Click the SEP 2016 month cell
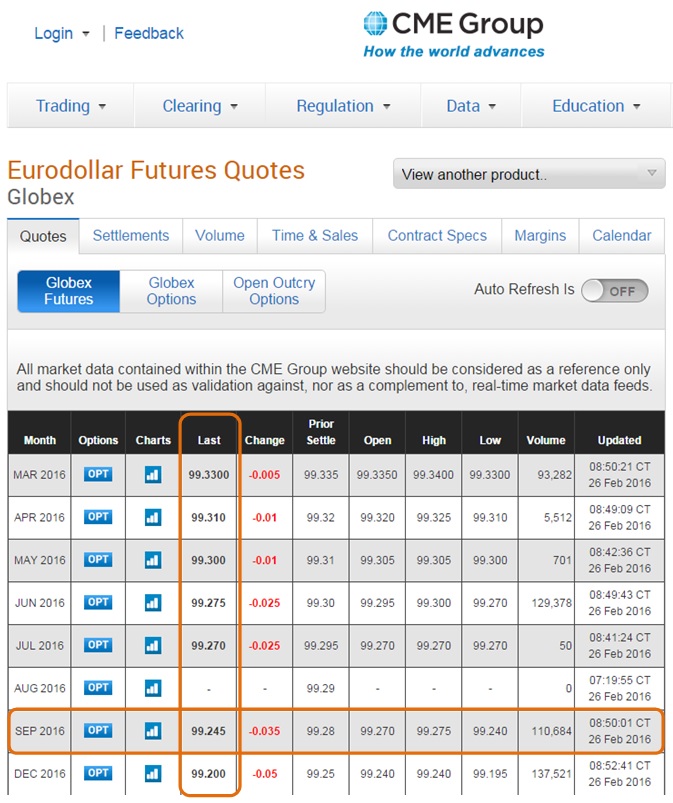 point(39,731)
